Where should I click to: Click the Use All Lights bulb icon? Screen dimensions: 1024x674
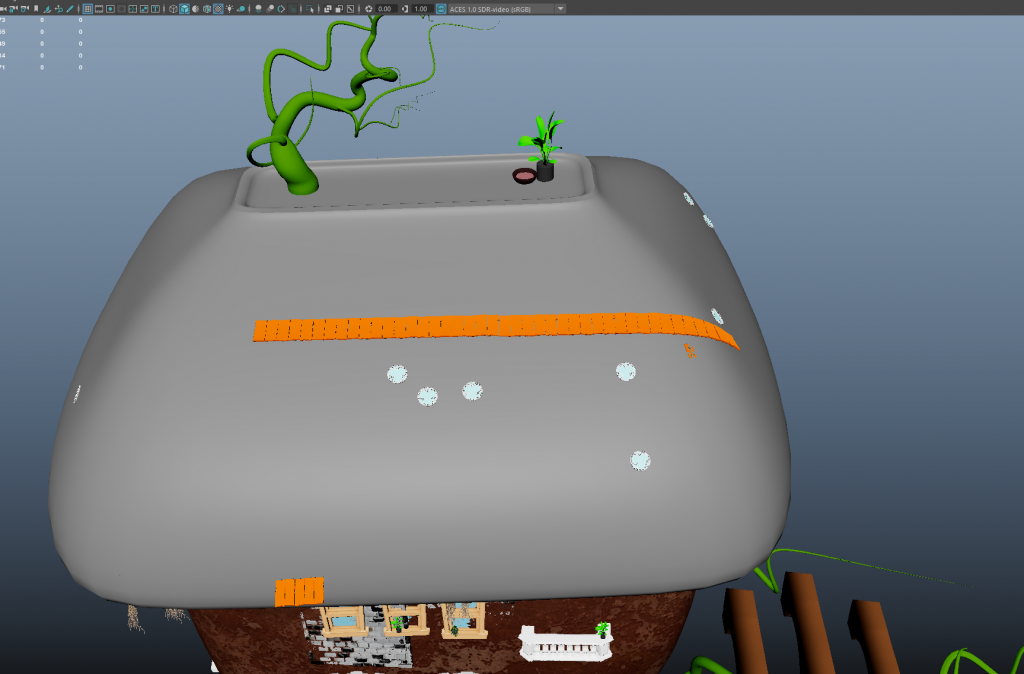[x=230, y=8]
